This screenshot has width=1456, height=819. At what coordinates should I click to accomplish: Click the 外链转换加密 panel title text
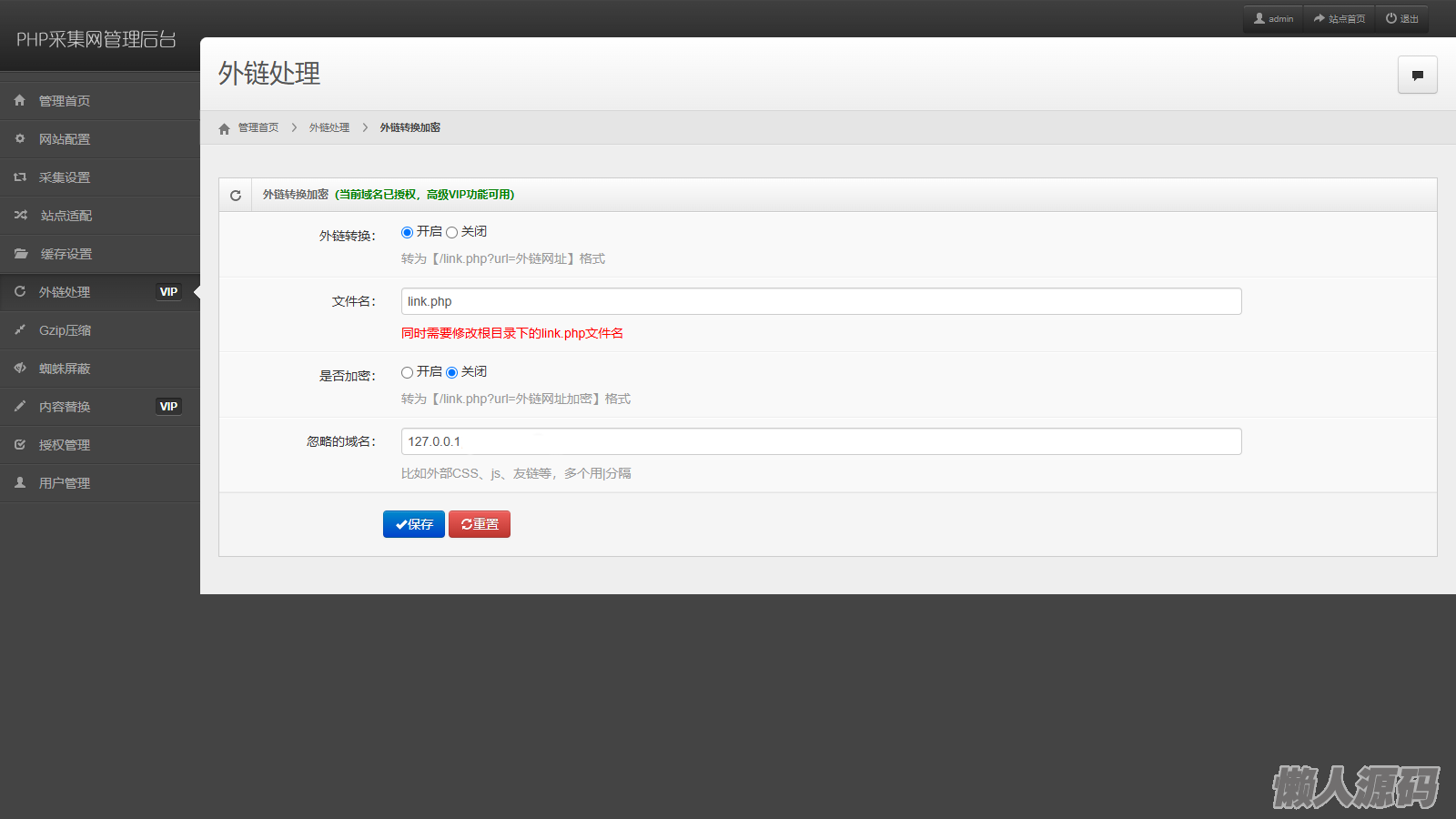coord(296,195)
